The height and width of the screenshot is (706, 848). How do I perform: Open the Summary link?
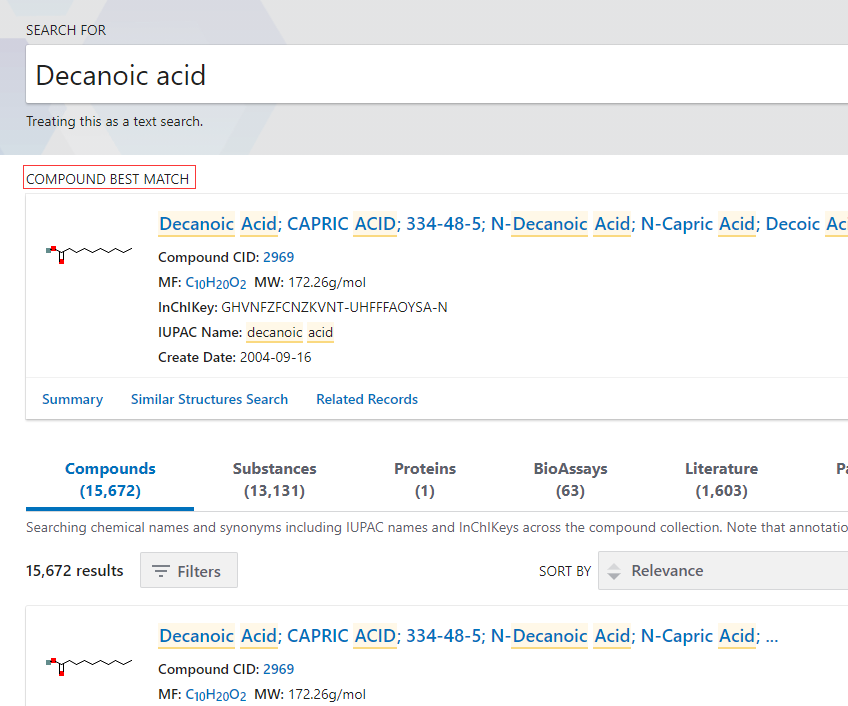coord(72,399)
